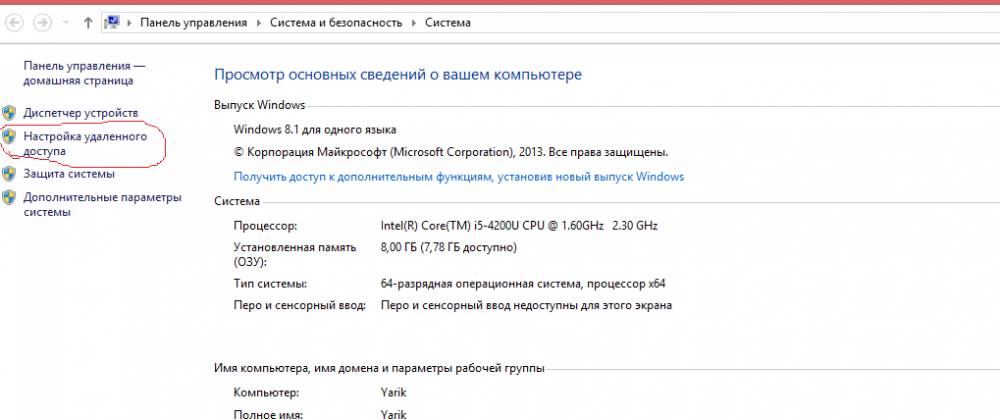Open the recent locations dropdown arrow
The height and width of the screenshot is (420, 1000).
(66, 22)
